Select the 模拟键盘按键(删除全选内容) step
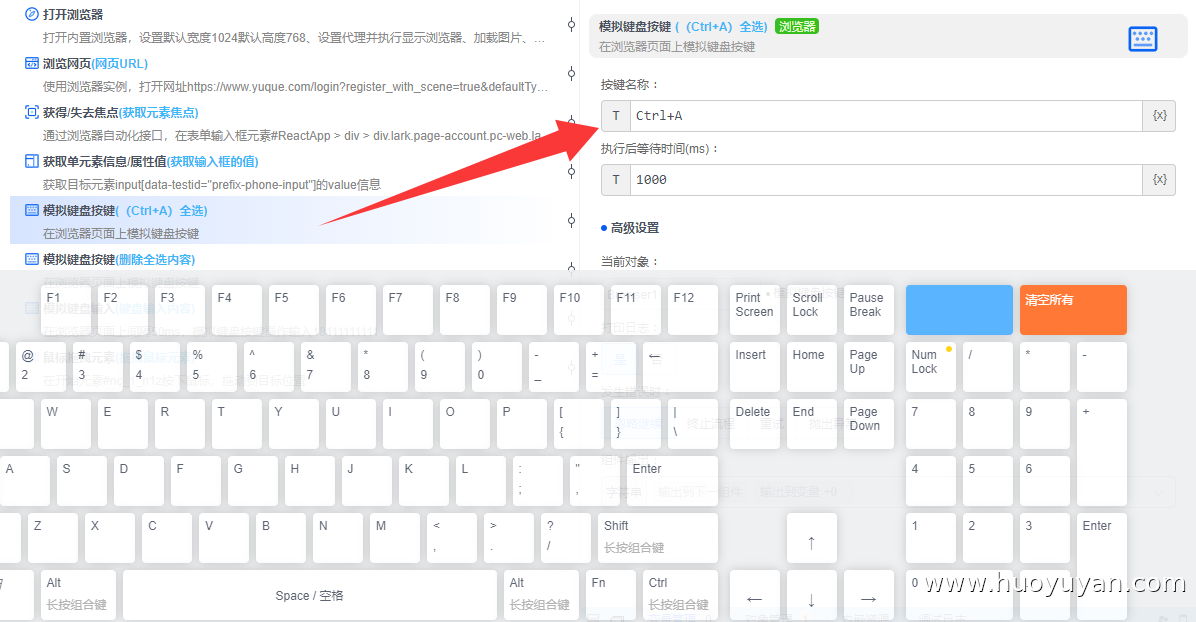 coord(286,259)
